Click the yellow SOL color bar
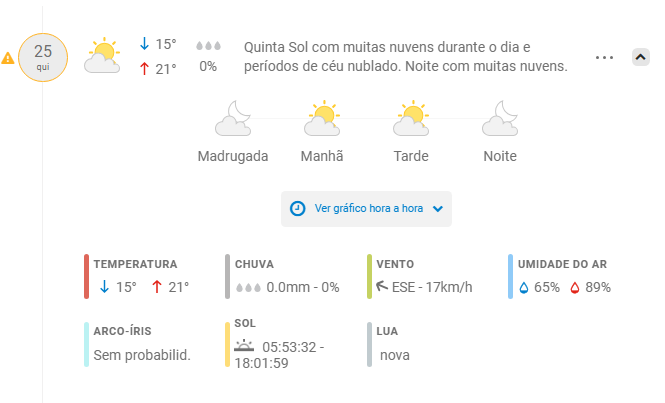 tap(228, 344)
